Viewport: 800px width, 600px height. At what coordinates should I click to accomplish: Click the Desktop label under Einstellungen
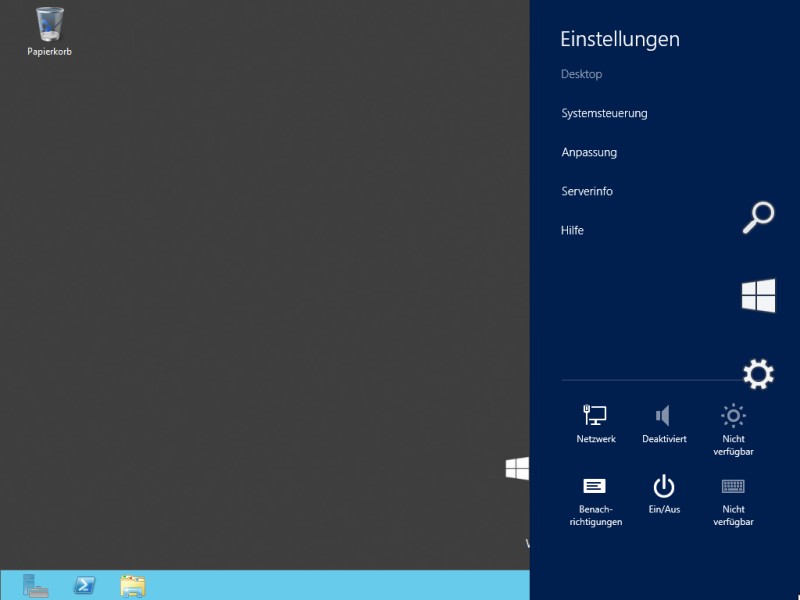(x=581, y=74)
